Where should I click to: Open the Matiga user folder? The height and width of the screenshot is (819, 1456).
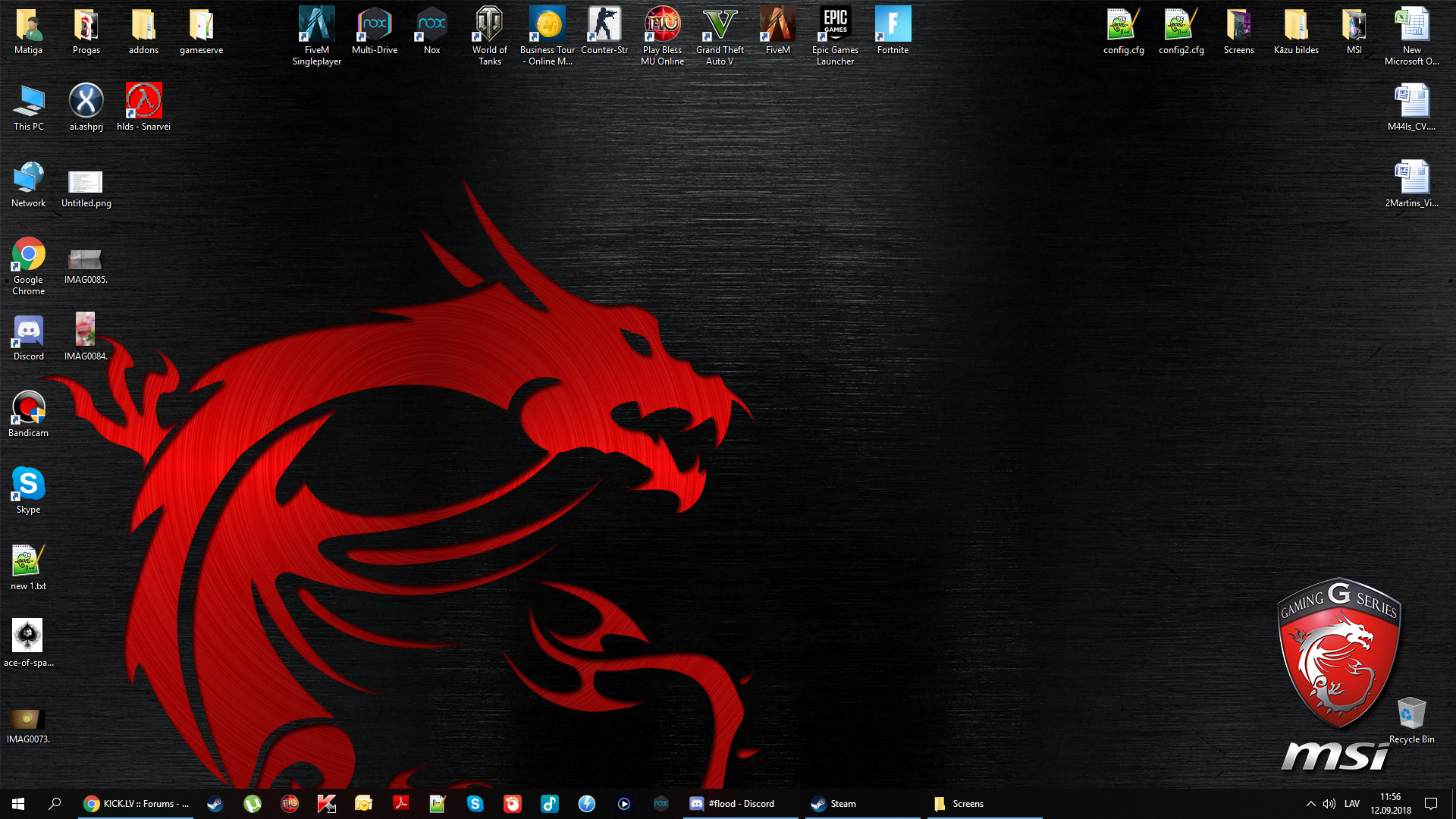point(28,31)
